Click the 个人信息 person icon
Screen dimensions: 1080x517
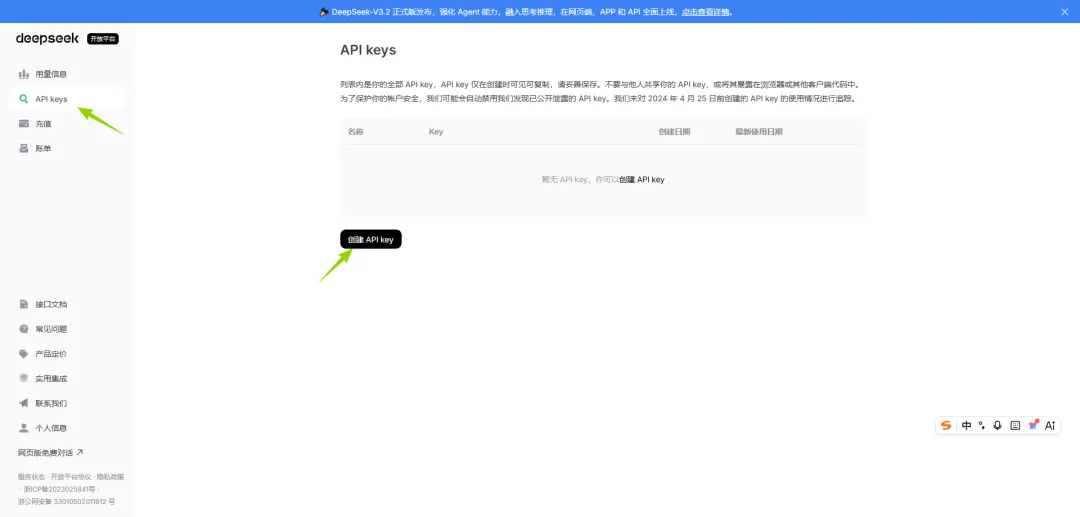pos(23,428)
